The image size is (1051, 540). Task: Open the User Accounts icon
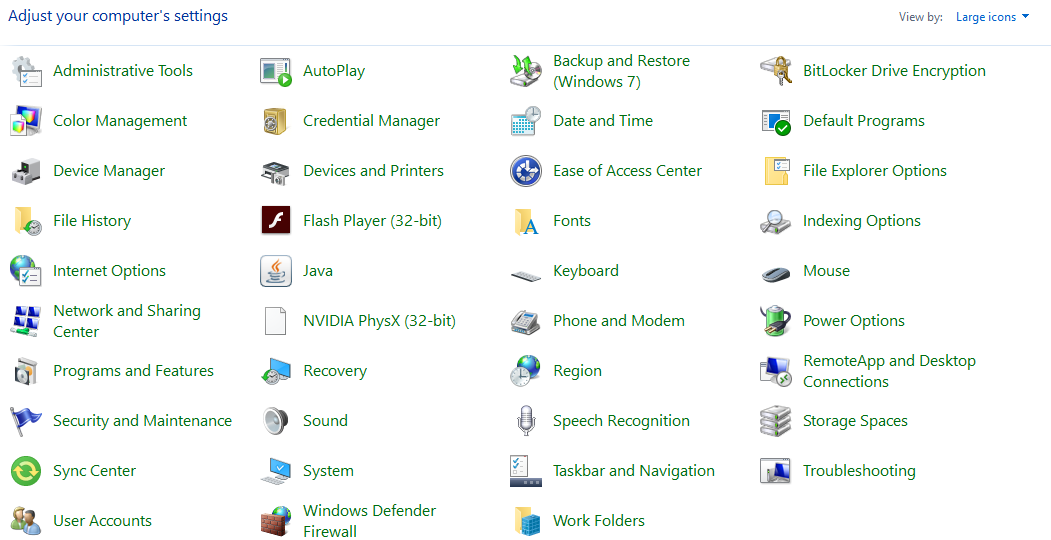[x=27, y=521]
